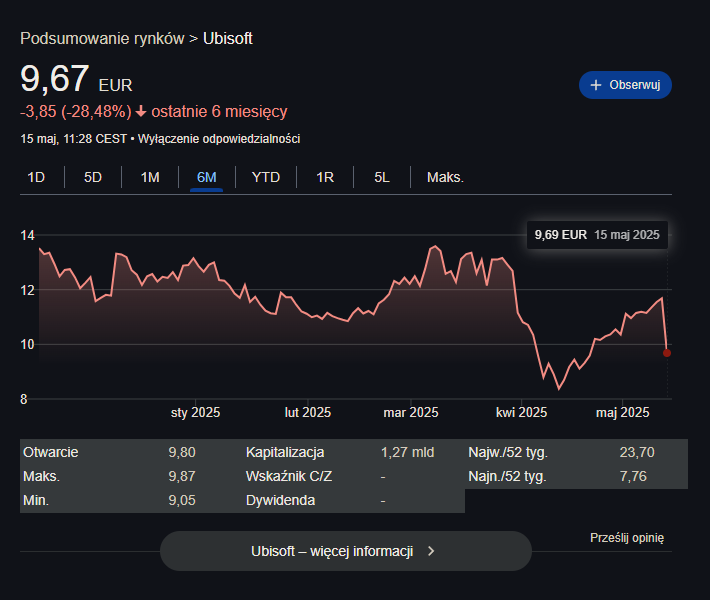710x600 pixels.
Task: Open Podsumowanie rynków breadcrumb link
Action: click(102, 38)
